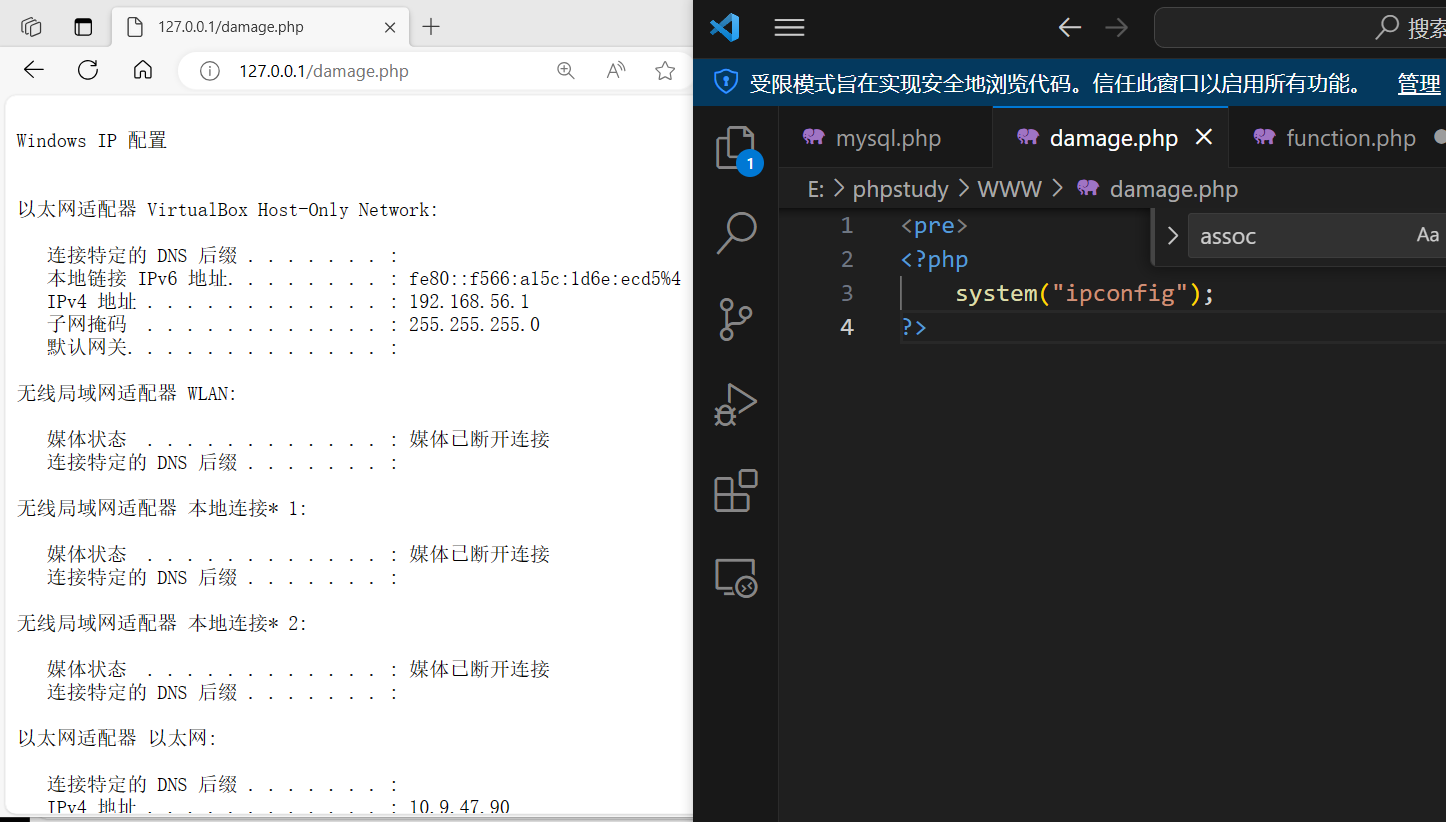This screenshot has width=1446, height=822.
Task: Open the browser workspaces icon
Action: click(31, 27)
